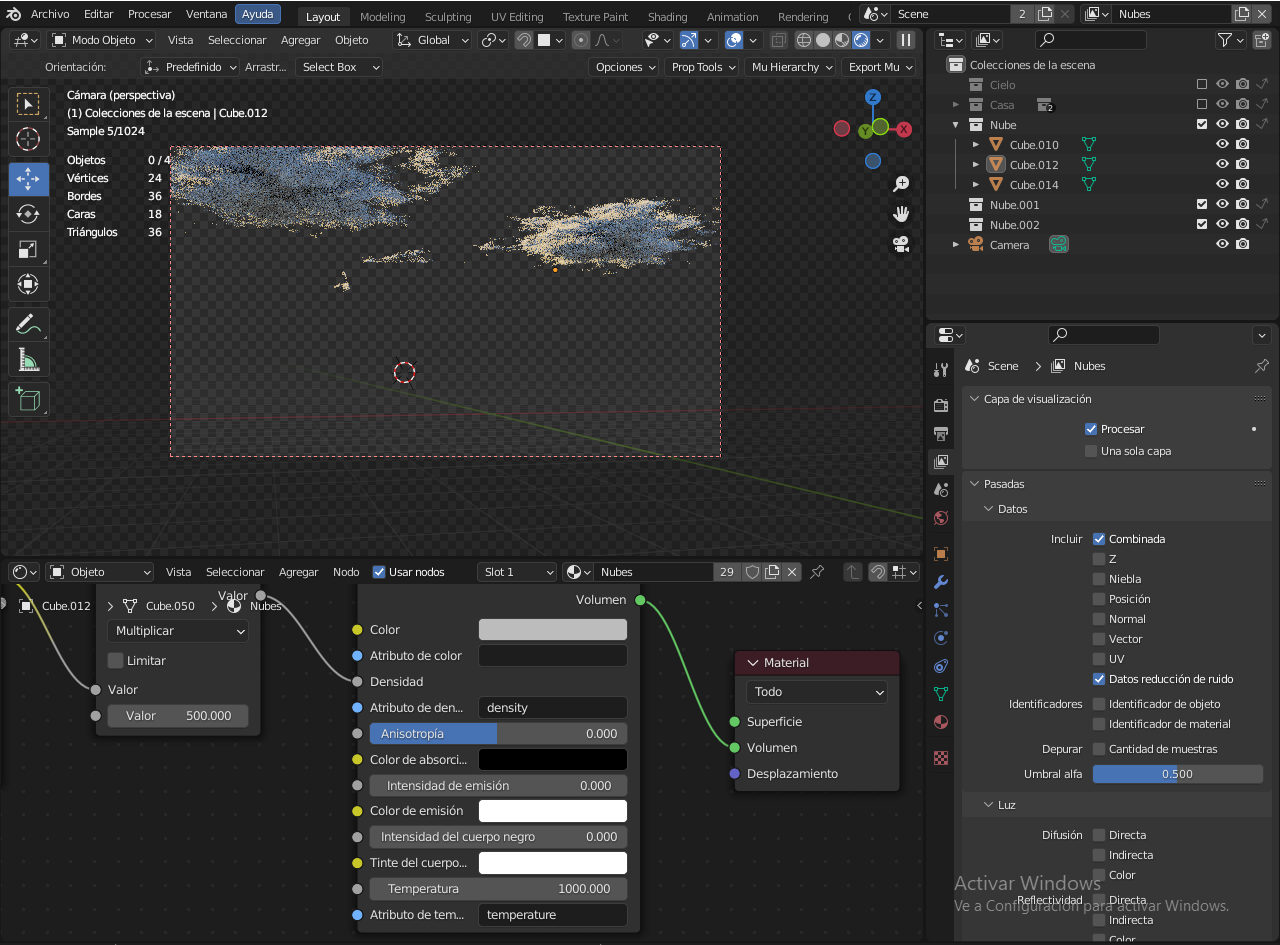Image resolution: width=1280 pixels, height=945 pixels.
Task: Select the Select Box tool in left toolbar
Action: [29, 105]
